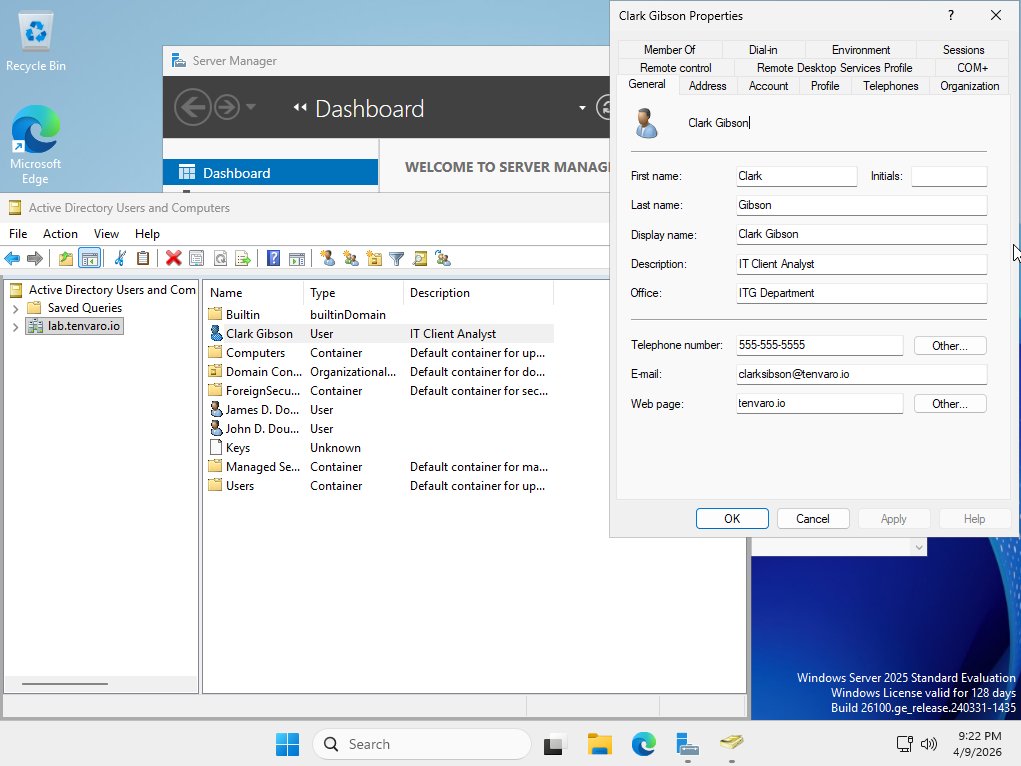
Task: Select Dashboard in Server Manager sidebar
Action: 270,173
